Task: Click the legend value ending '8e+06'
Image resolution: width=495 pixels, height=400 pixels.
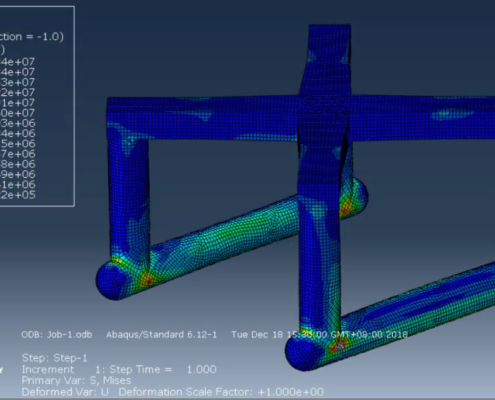Action: (17, 164)
